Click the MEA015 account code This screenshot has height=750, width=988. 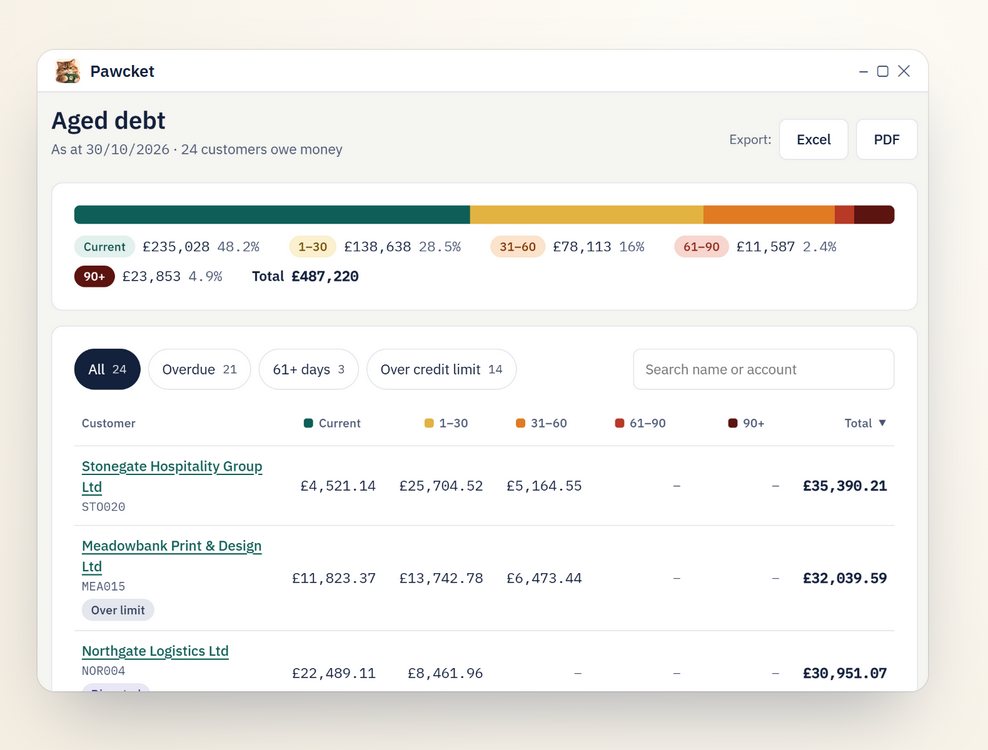[103, 586]
